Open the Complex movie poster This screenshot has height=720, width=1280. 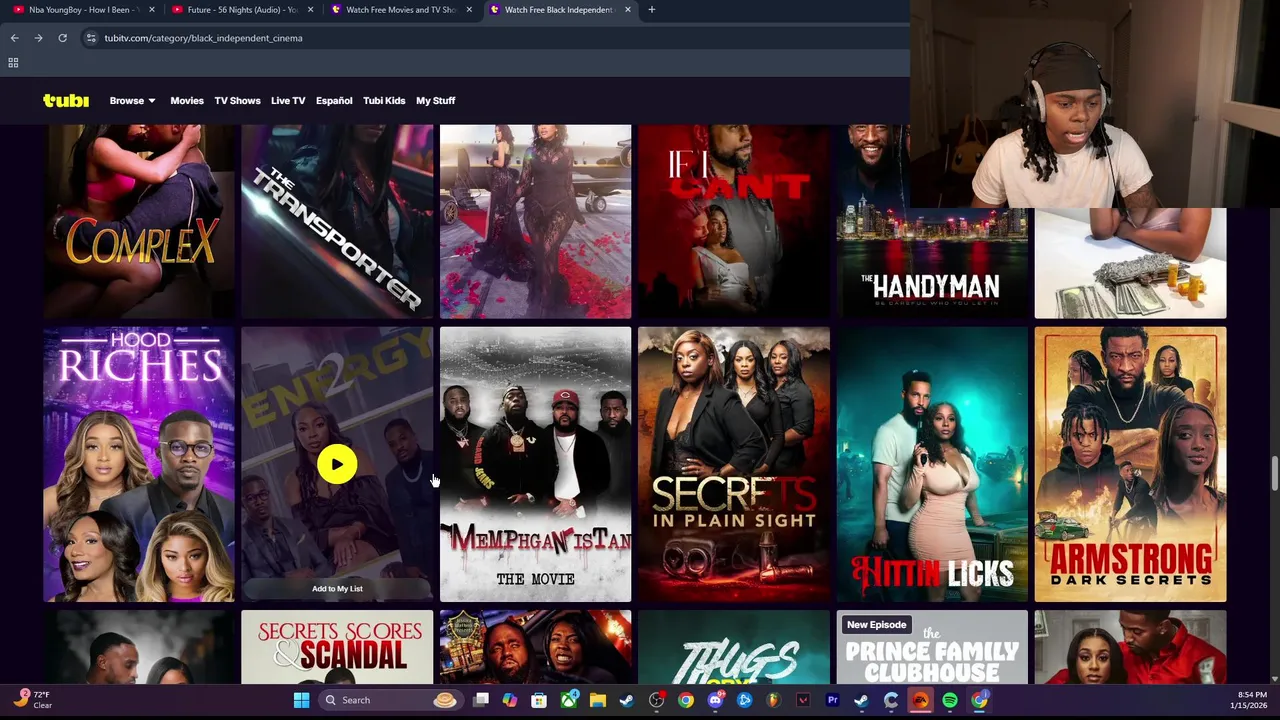[x=139, y=222]
